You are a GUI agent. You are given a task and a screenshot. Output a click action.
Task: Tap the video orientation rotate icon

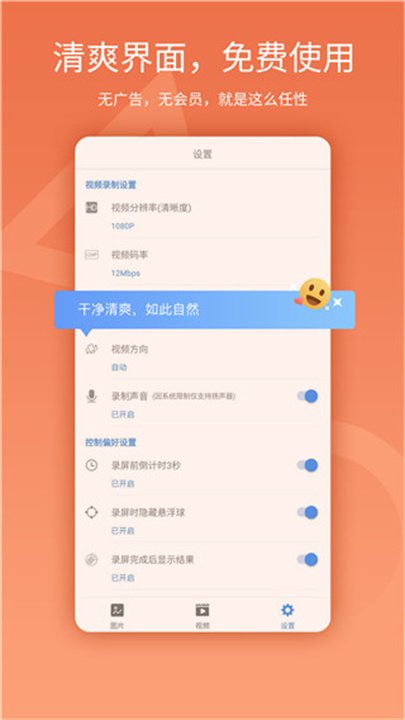[x=91, y=349]
